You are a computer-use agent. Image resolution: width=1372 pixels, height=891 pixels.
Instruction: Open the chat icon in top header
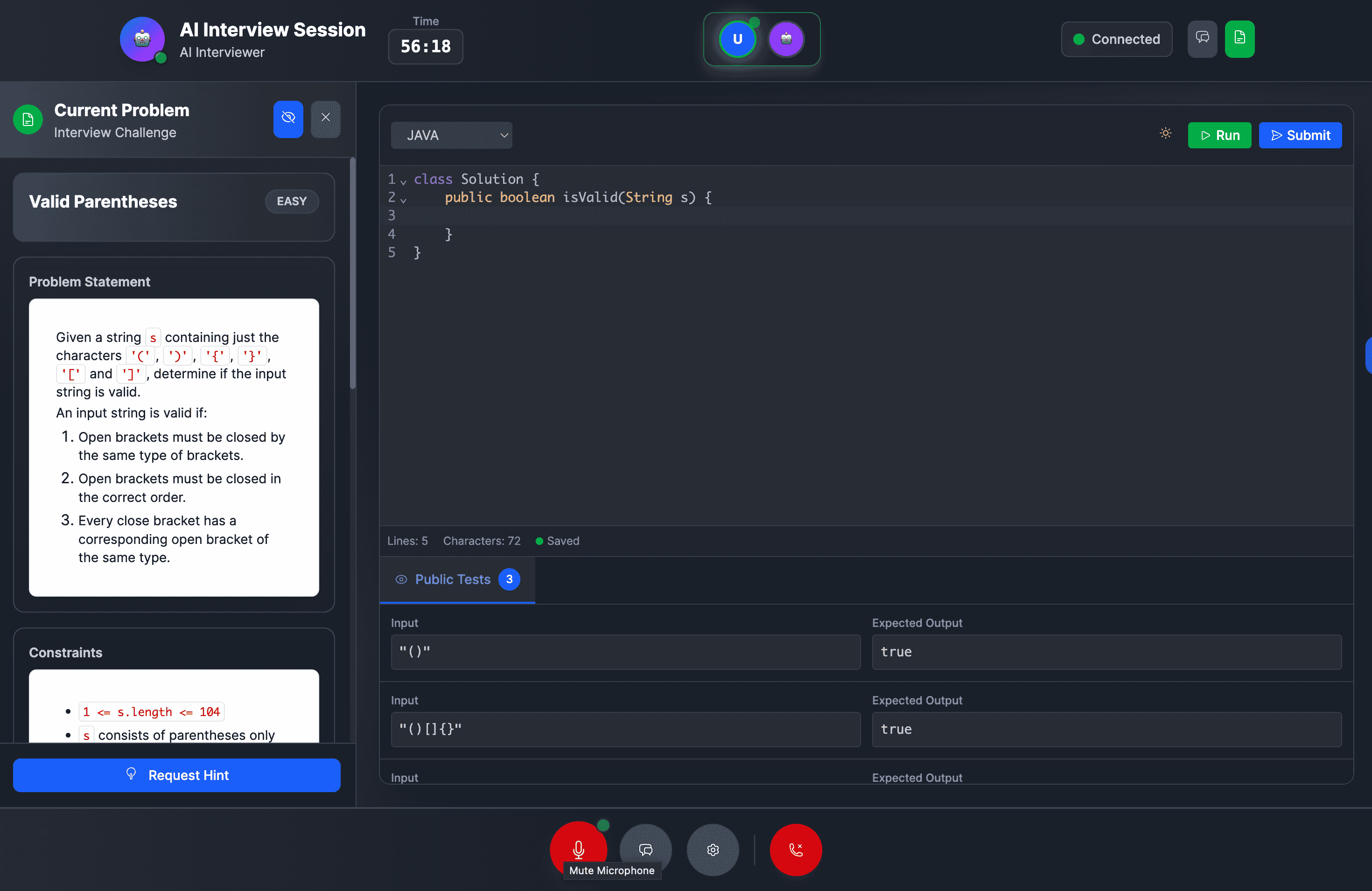point(1202,39)
